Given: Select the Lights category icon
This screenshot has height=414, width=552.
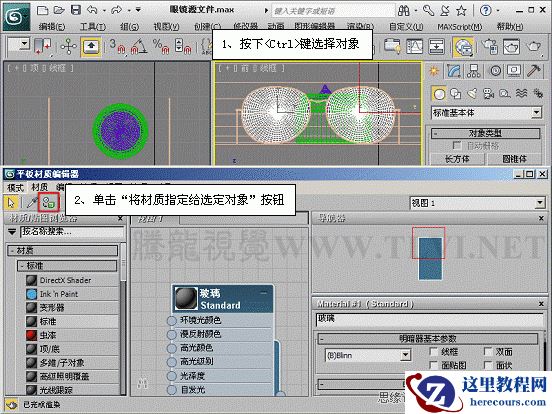Looking at the screenshot, I should click(472, 94).
